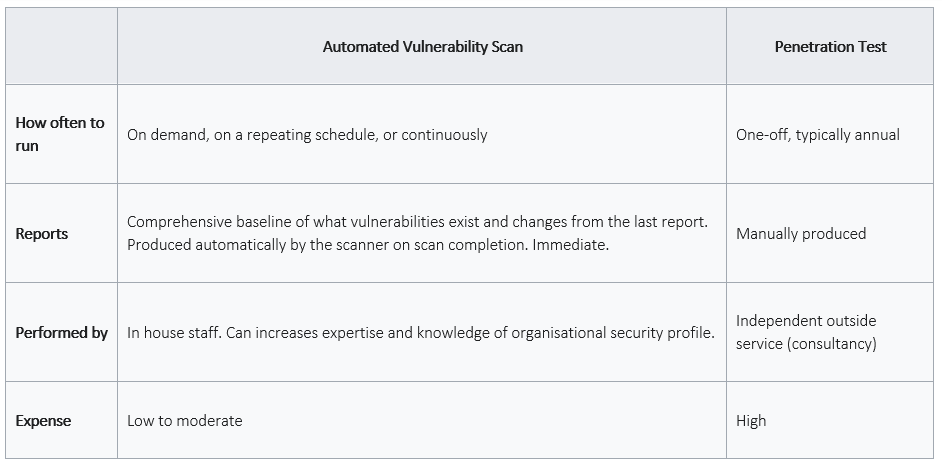
Task: Select the "Manually produced" cell
Action: [801, 234]
